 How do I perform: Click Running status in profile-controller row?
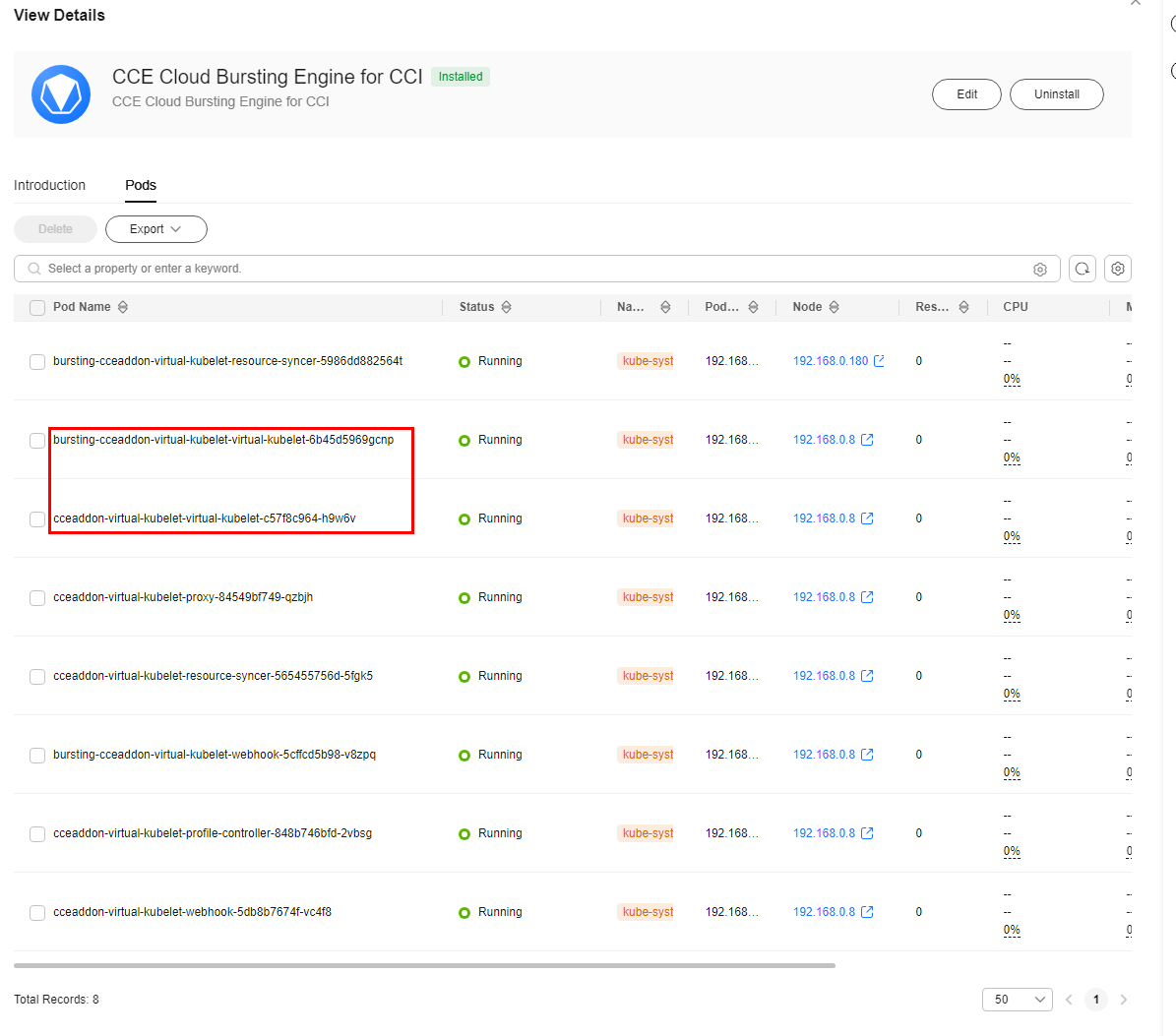(x=490, y=833)
